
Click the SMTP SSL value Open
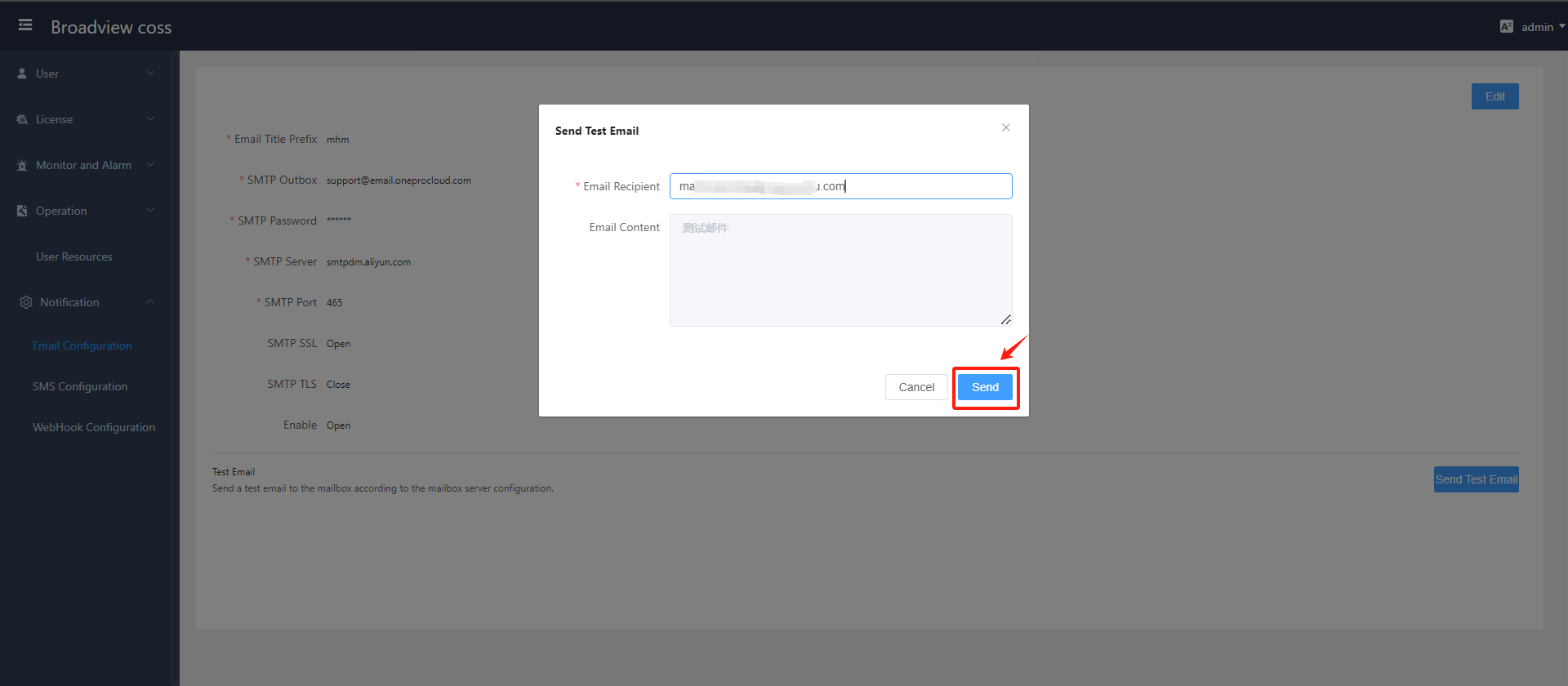[x=339, y=344]
